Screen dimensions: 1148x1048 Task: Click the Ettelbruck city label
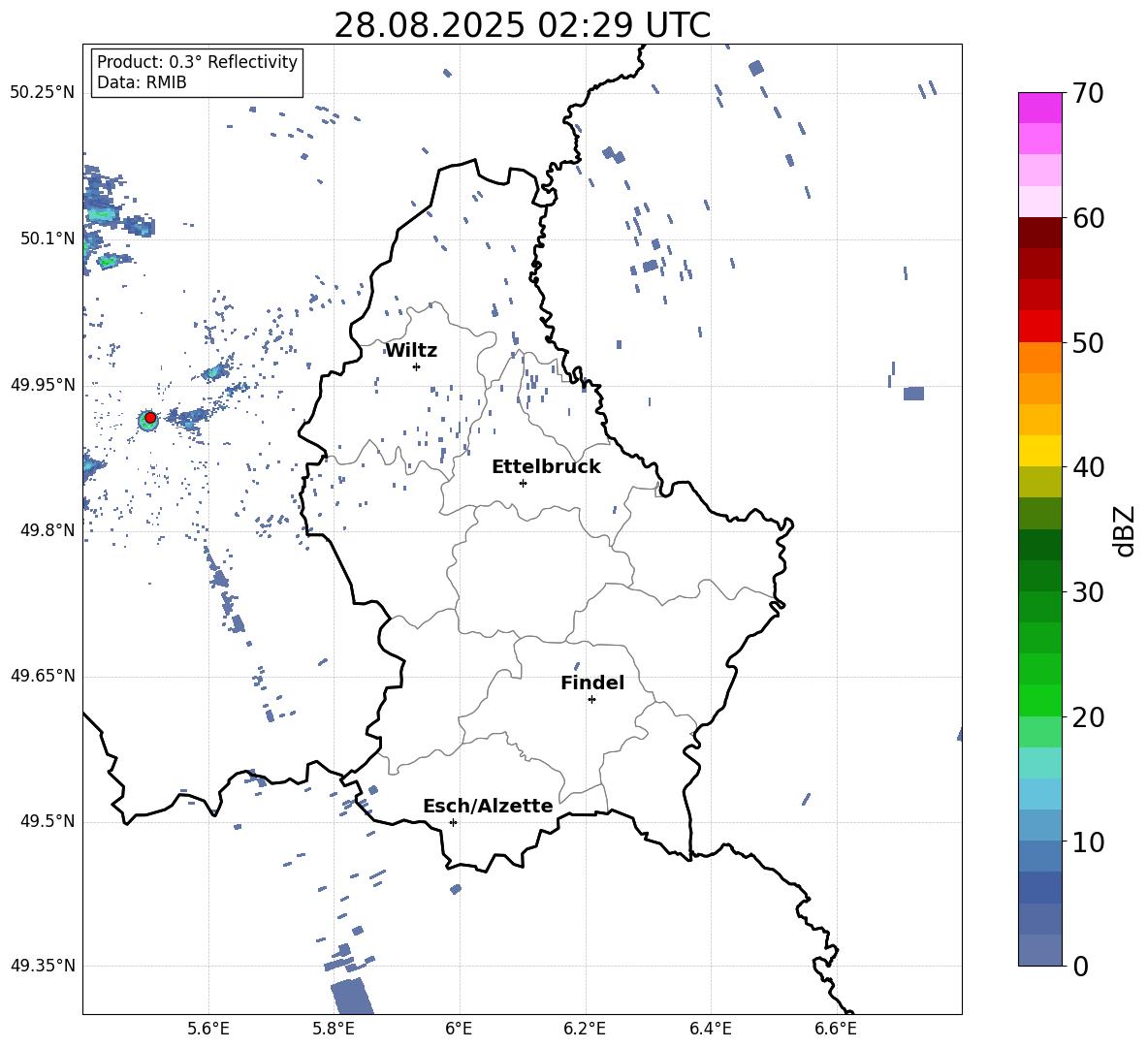(546, 467)
